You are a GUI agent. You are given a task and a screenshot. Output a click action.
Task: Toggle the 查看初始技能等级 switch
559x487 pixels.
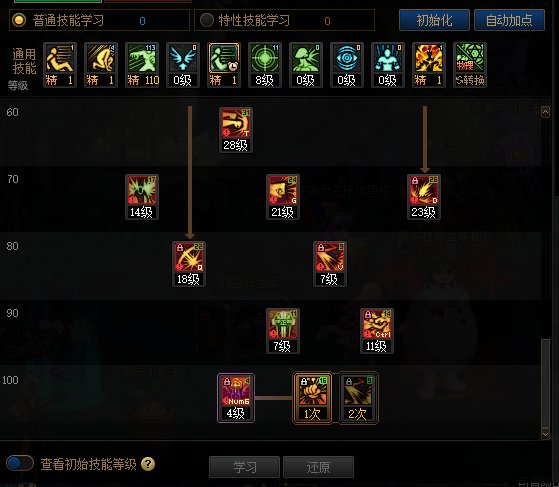click(20, 463)
